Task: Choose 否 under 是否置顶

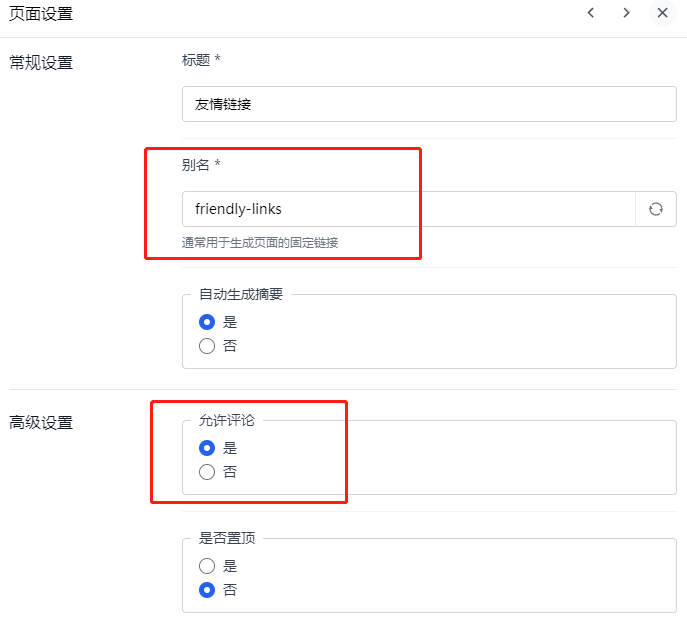Action: [207, 590]
